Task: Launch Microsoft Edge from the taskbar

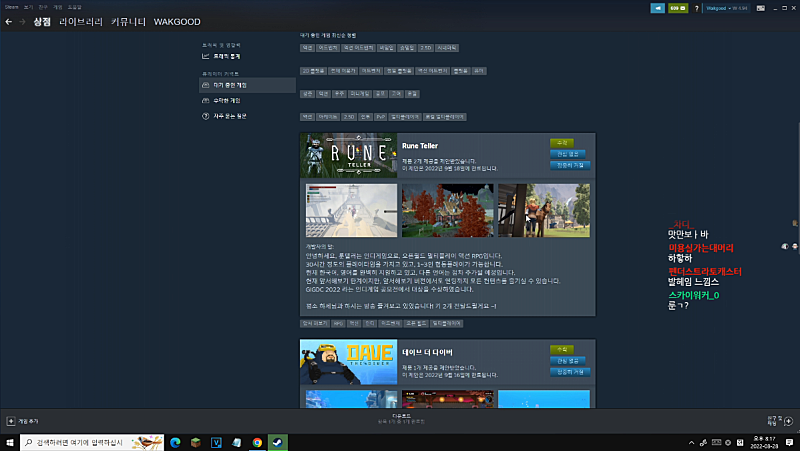Action: [x=175, y=442]
